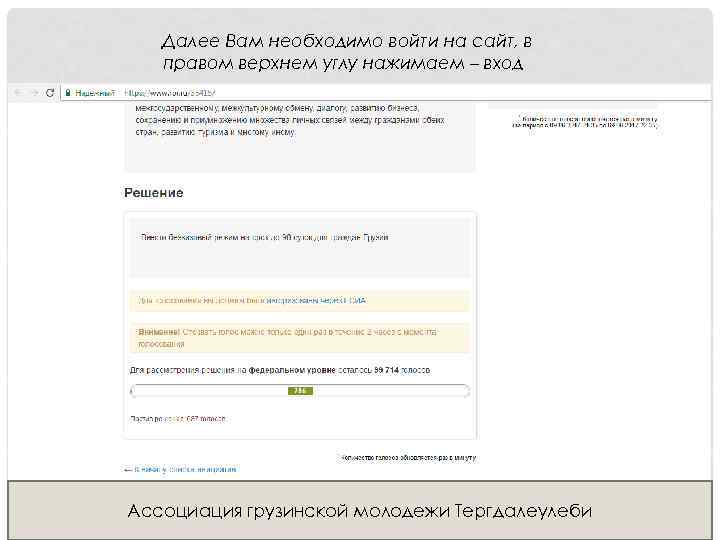This screenshot has height=540, width=720.
Task: Click the green 286 vote progress indicator
Action: coord(300,391)
